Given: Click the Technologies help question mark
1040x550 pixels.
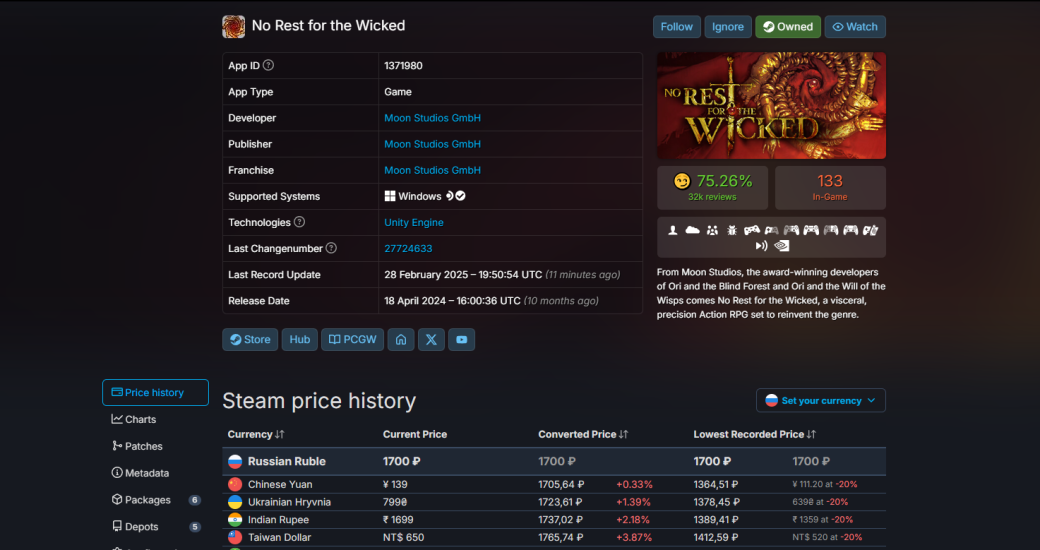Looking at the screenshot, I should coord(299,222).
